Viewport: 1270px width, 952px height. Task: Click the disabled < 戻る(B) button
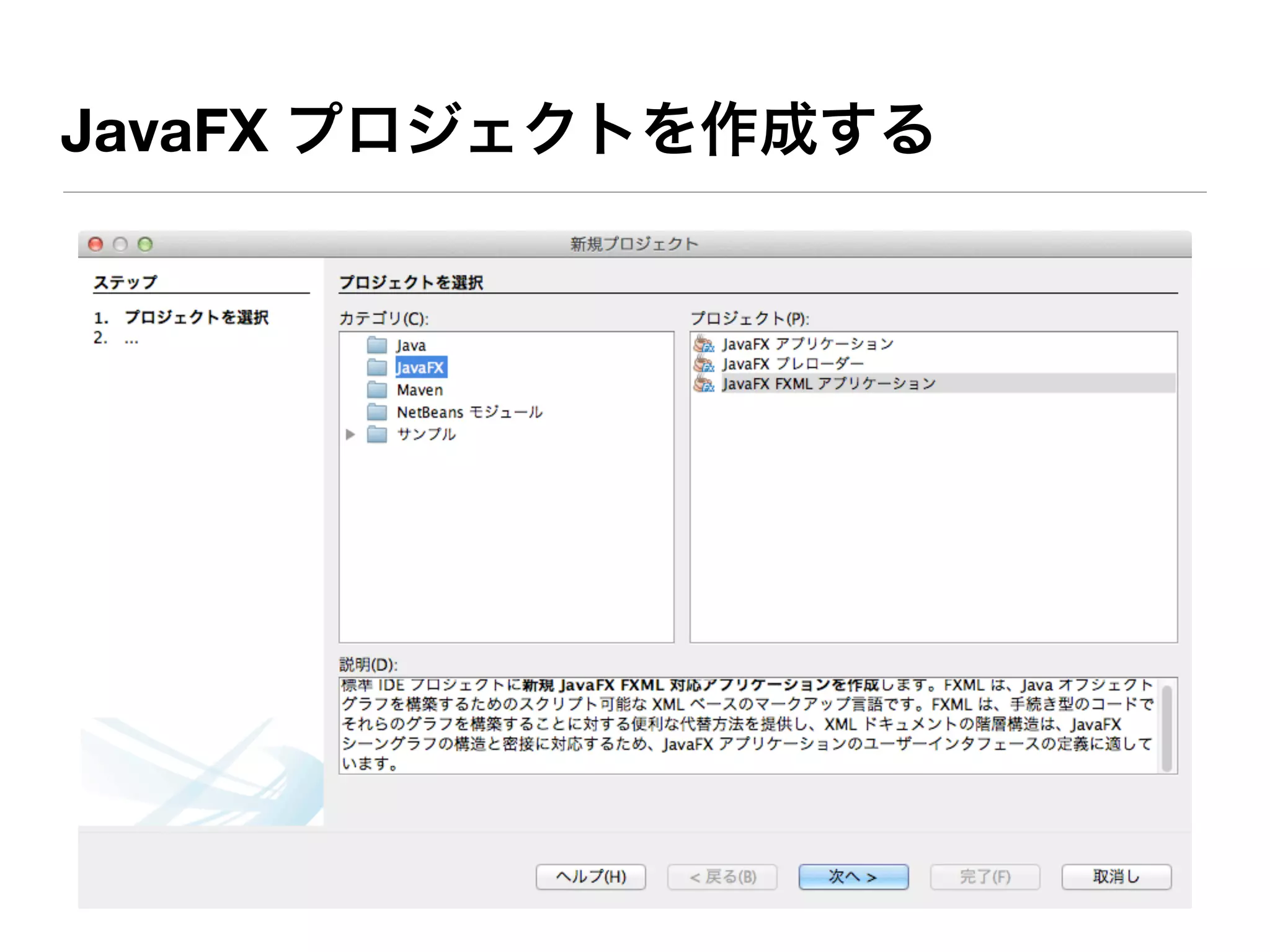tap(722, 876)
